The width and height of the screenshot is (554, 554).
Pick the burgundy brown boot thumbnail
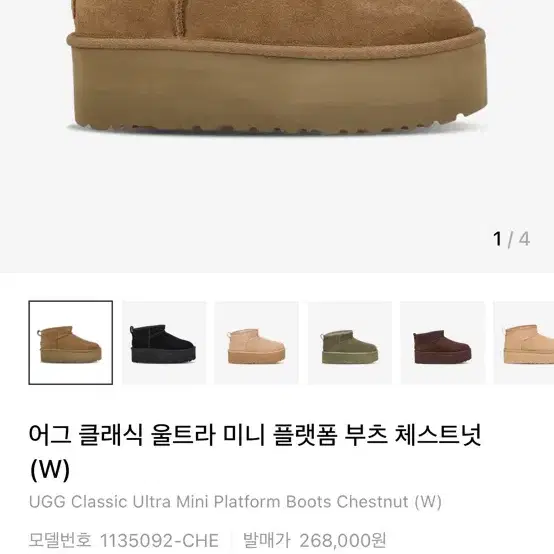click(x=443, y=342)
